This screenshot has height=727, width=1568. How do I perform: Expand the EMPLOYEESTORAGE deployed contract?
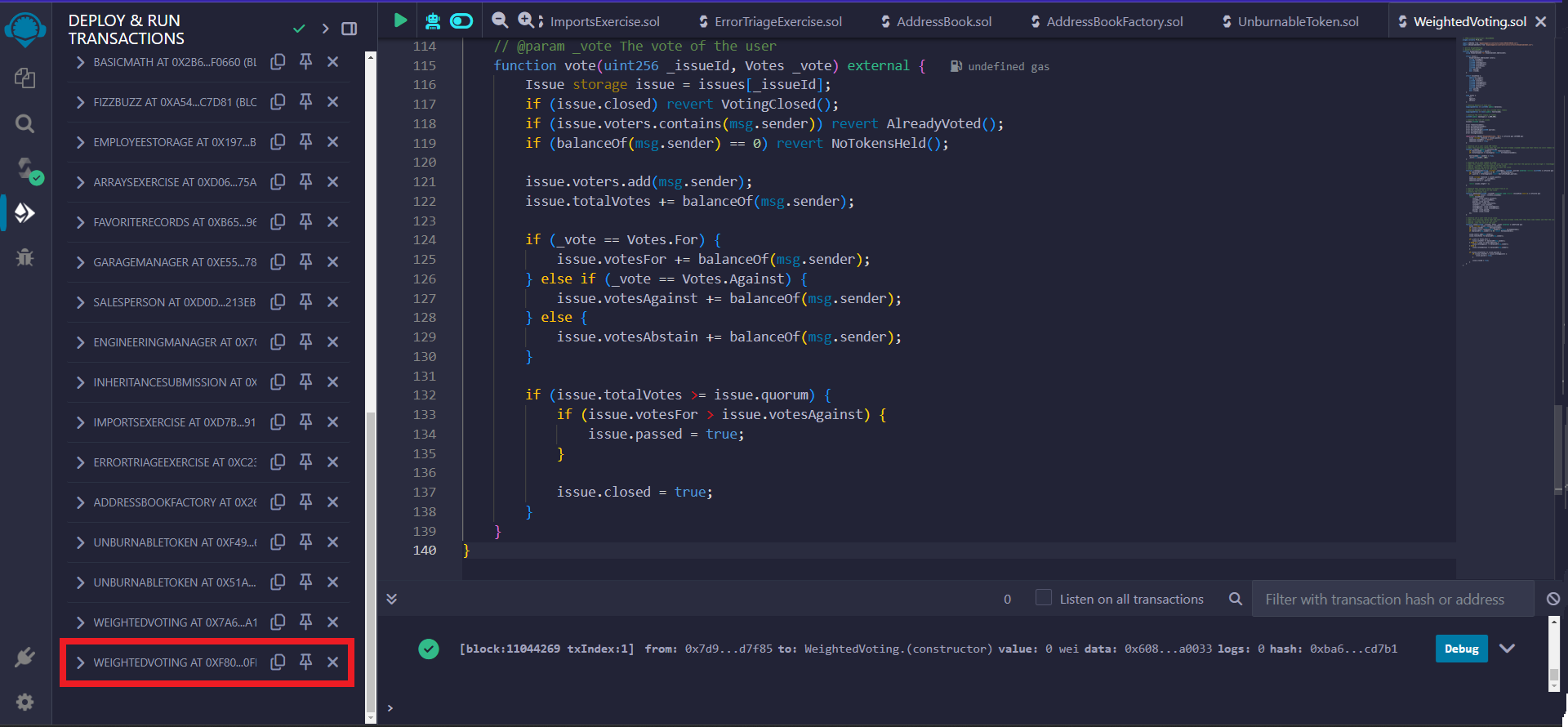pos(80,142)
